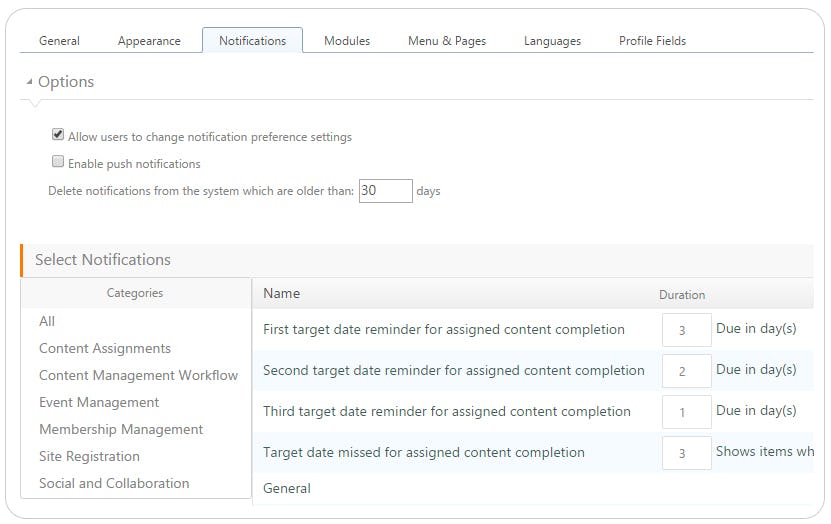Open the General tab
This screenshot has width=831, height=524.
(59, 41)
